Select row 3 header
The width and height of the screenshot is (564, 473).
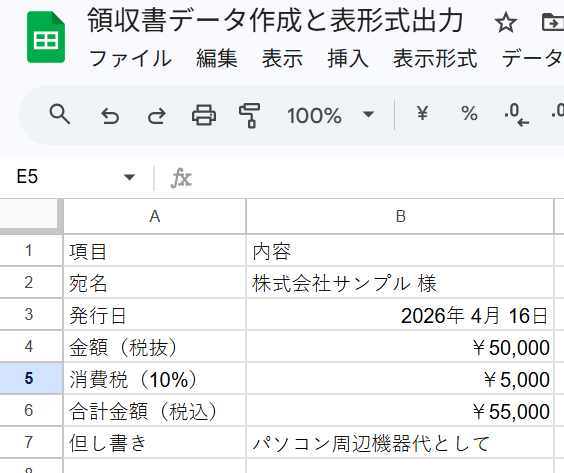point(31,314)
